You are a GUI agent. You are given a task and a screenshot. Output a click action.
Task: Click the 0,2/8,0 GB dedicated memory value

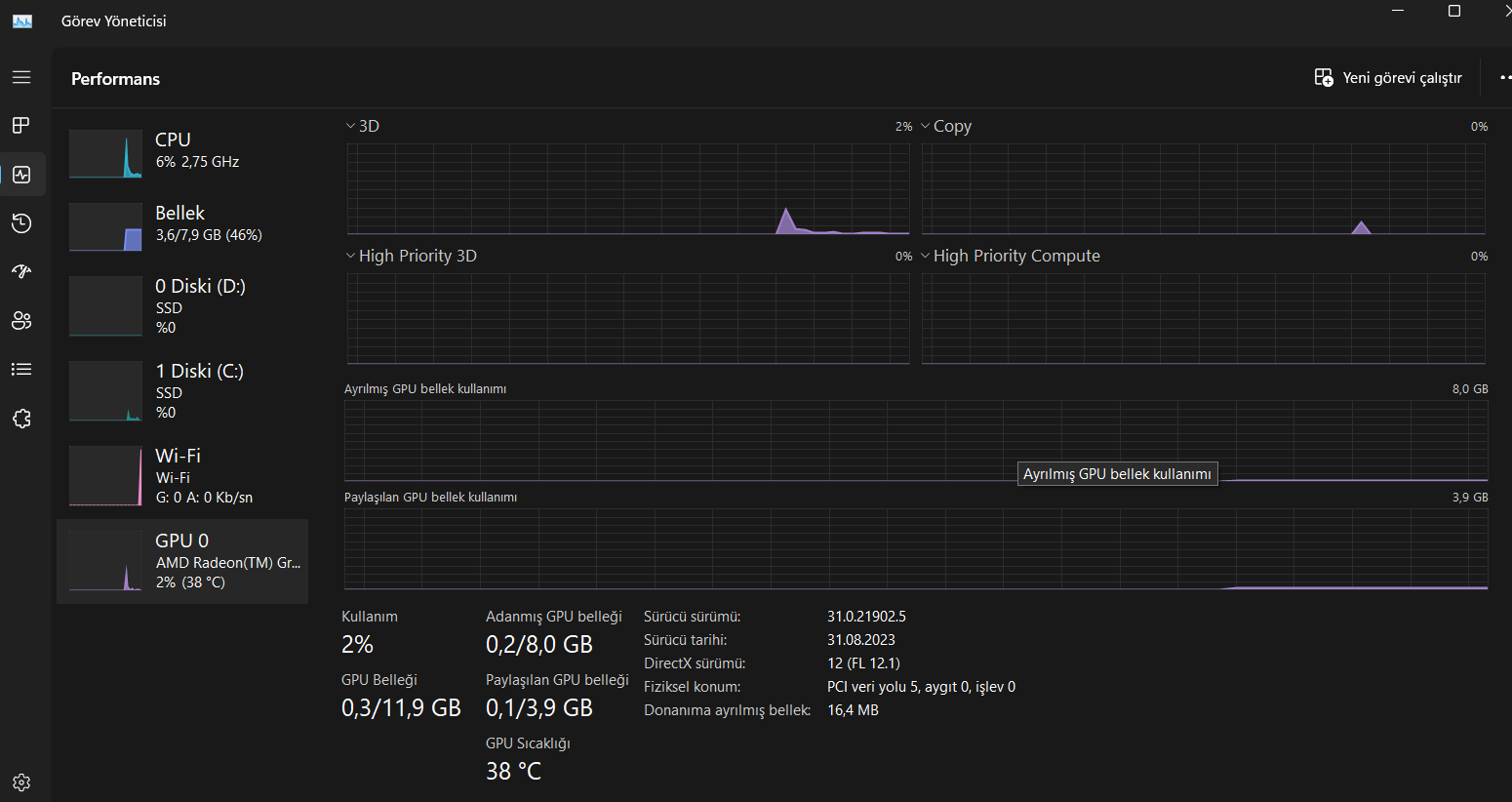click(x=539, y=645)
